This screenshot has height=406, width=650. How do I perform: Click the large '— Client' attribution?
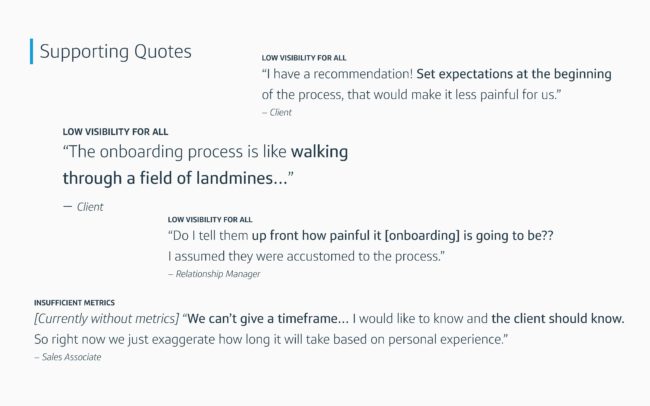[83, 207]
